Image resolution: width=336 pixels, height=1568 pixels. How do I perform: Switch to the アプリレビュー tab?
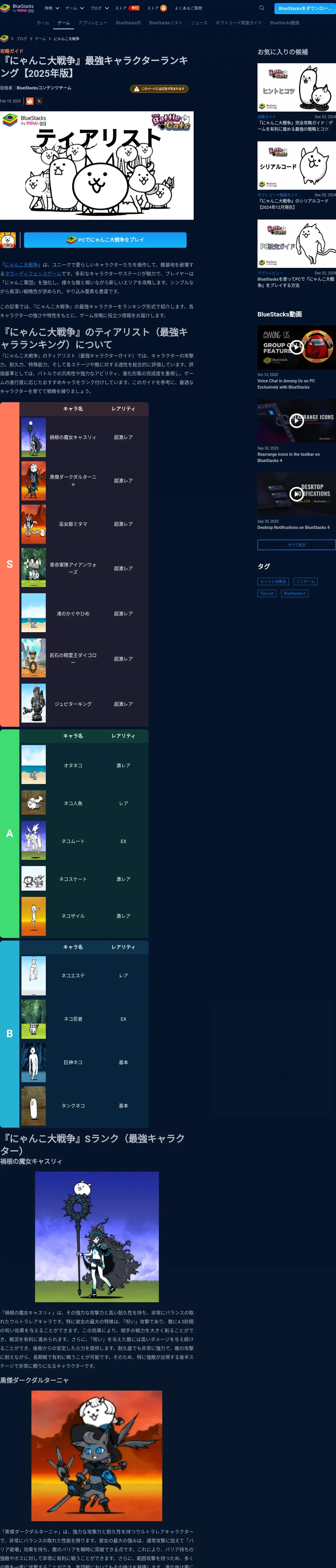point(93,22)
